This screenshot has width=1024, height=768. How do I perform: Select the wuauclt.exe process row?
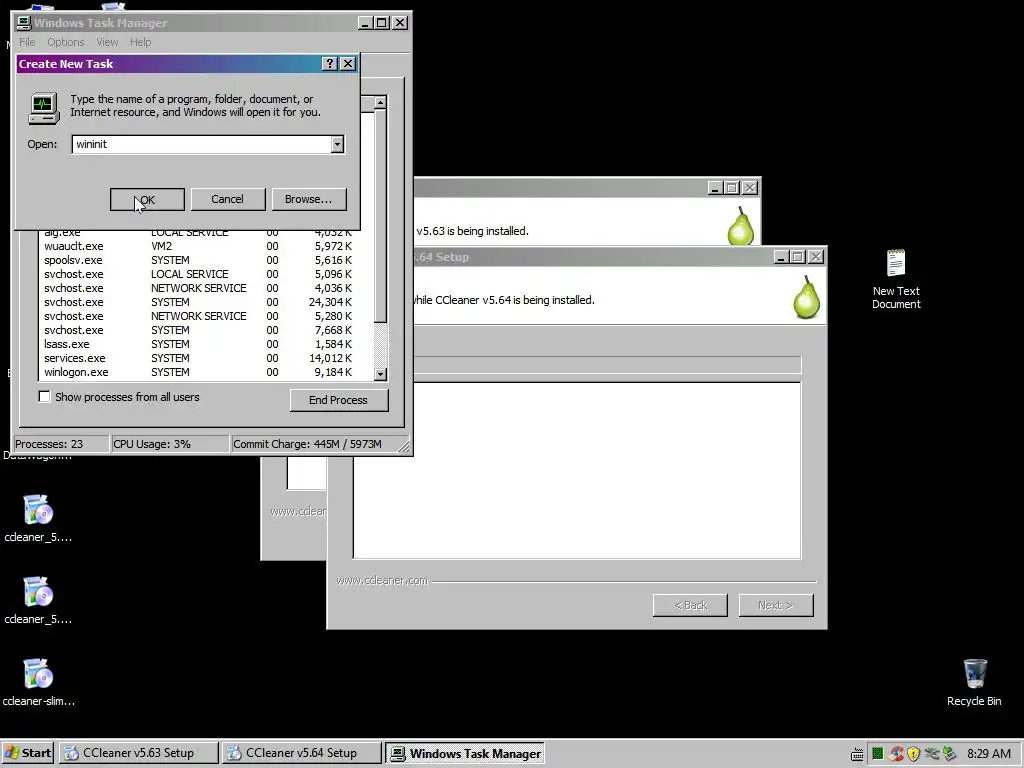pyautogui.click(x=206, y=246)
